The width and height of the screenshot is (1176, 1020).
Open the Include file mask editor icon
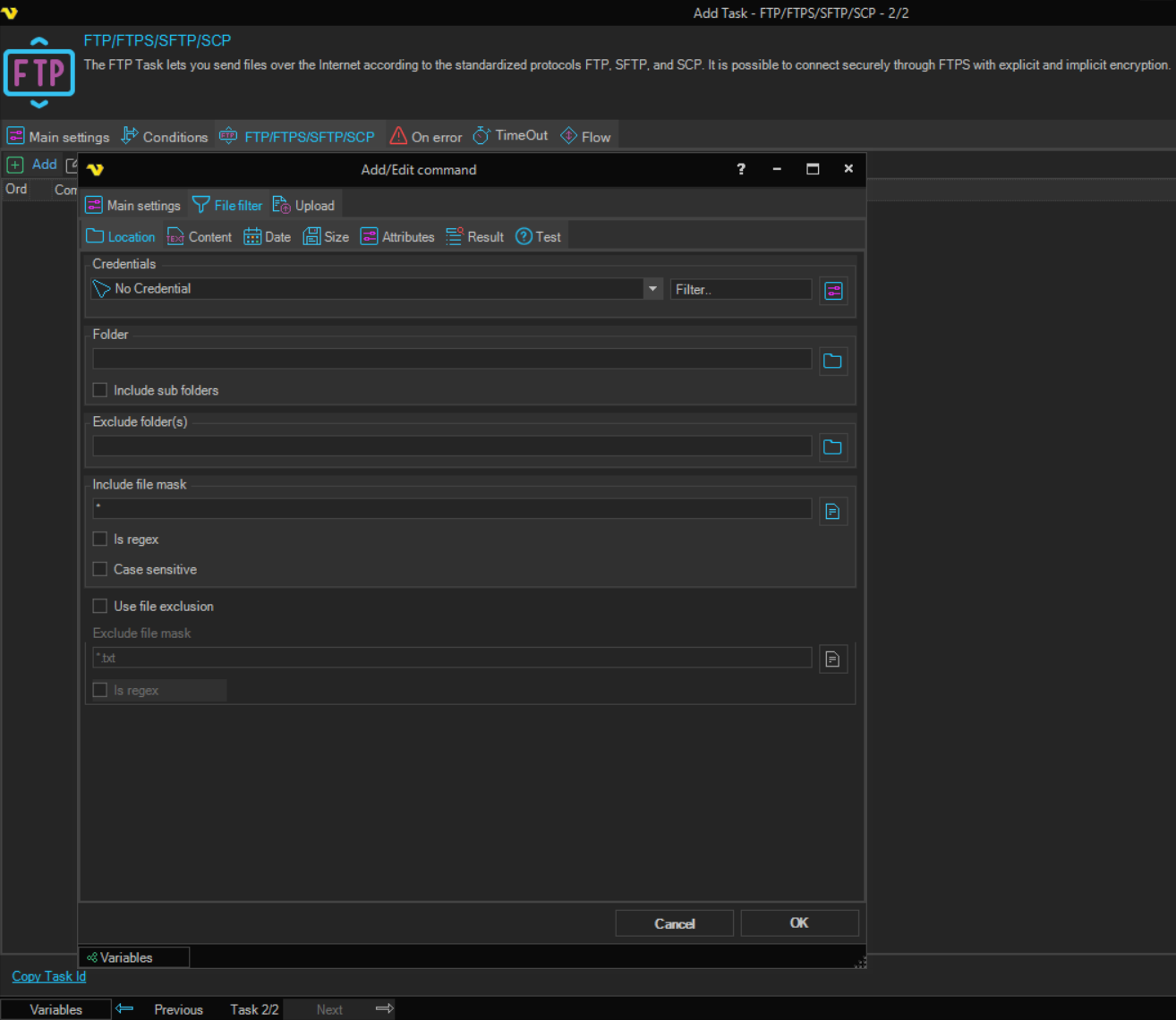(833, 512)
